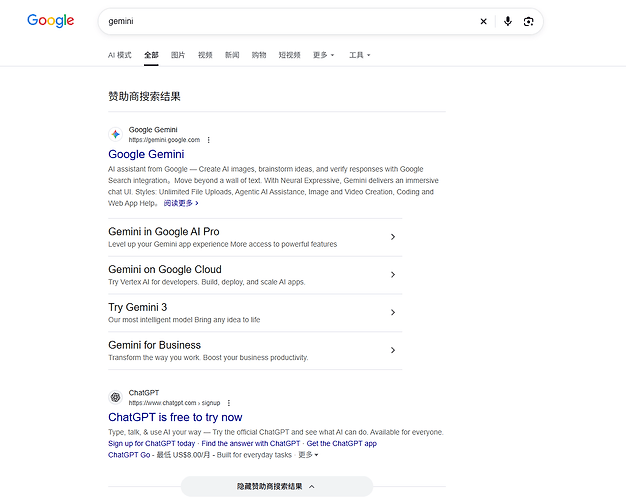The height and width of the screenshot is (499, 626).
Task: Switch to the 购物 tab
Action: pos(259,55)
